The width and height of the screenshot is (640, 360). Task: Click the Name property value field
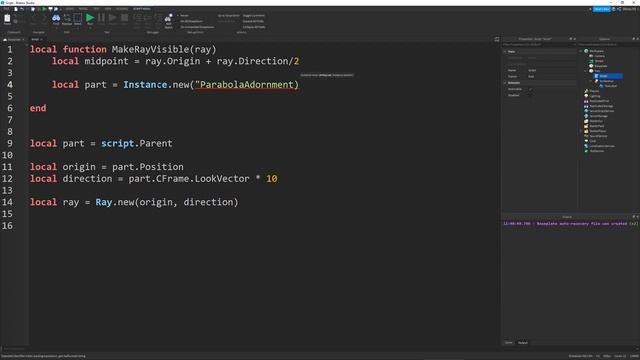551,70
